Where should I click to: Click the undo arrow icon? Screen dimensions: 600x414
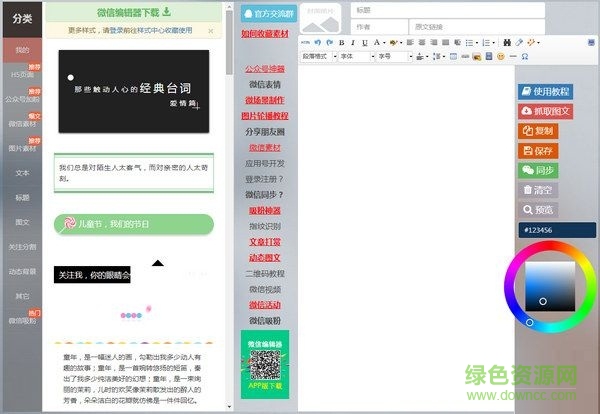pyautogui.click(x=318, y=43)
